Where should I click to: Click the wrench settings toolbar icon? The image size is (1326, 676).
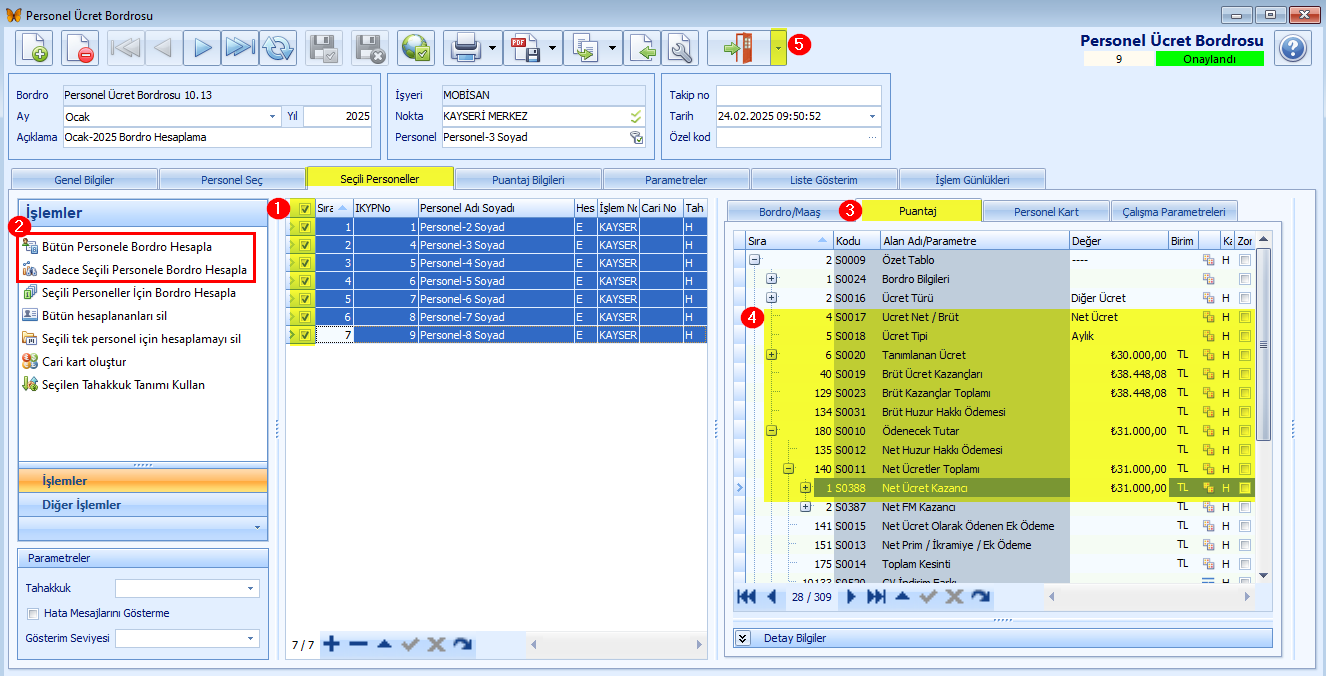click(x=682, y=47)
